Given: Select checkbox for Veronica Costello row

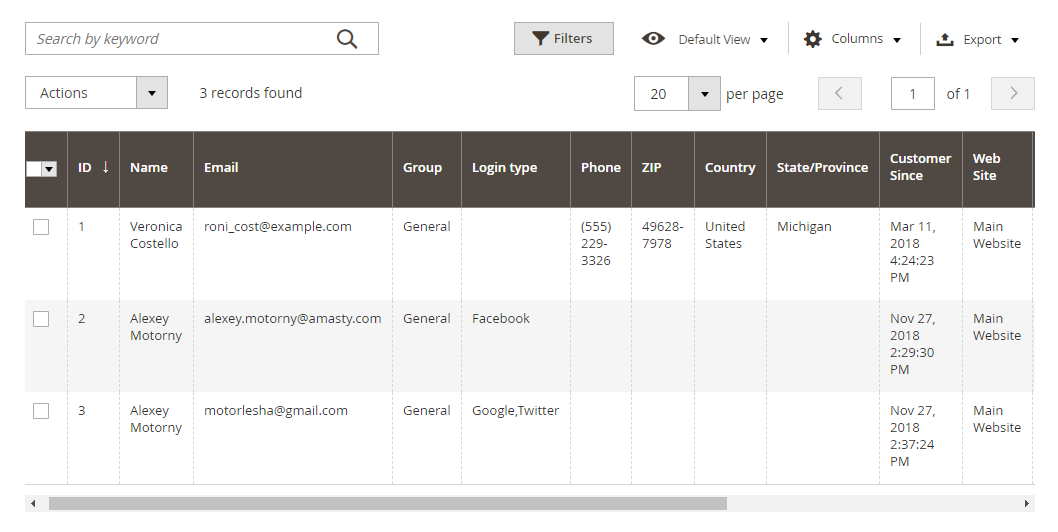Looking at the screenshot, I should (41, 227).
